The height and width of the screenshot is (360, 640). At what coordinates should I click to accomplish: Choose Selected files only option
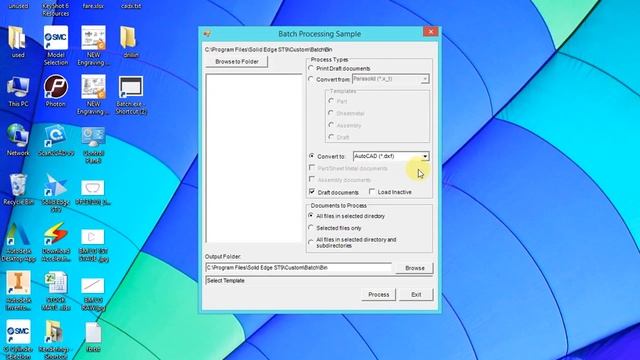(311, 228)
